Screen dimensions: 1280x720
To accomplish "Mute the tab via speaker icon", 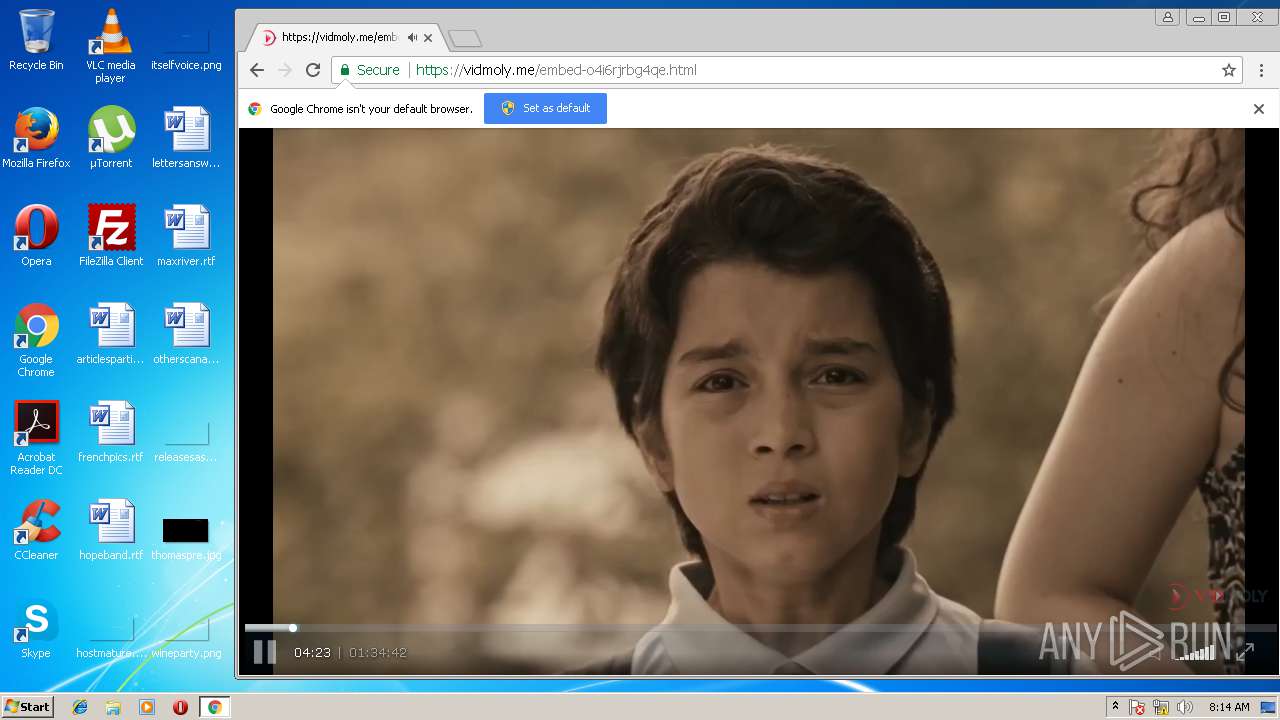I will [x=412, y=38].
